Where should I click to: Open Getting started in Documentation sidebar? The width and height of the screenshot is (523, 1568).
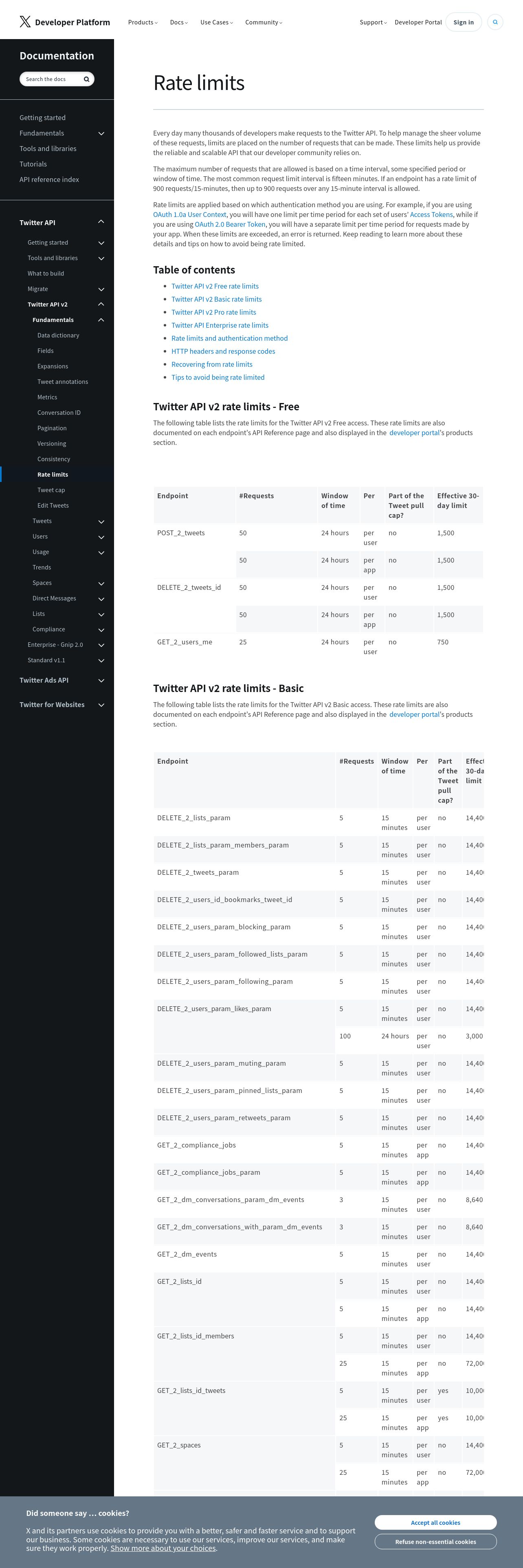[x=43, y=118]
